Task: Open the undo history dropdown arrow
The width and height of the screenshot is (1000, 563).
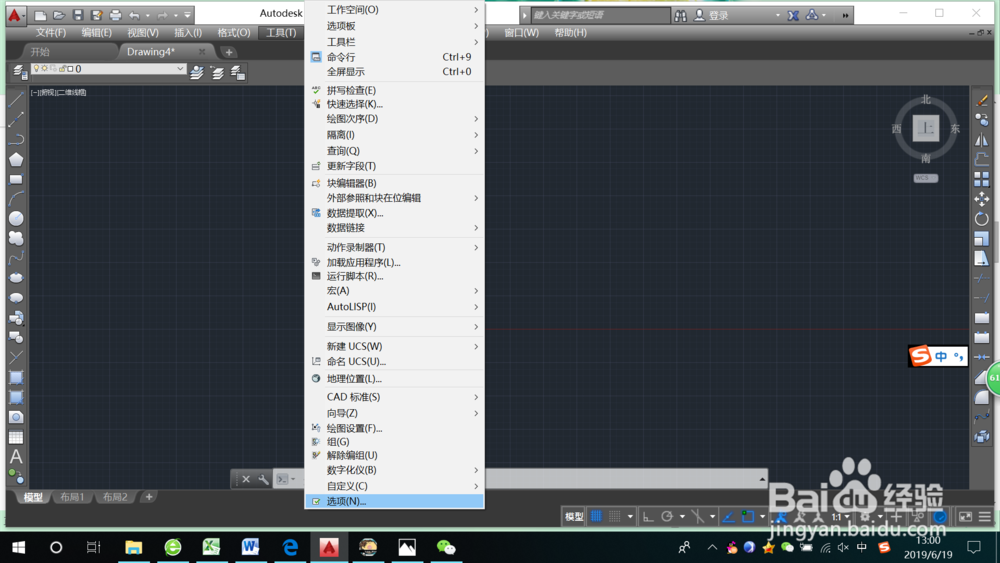Action: tap(147, 15)
